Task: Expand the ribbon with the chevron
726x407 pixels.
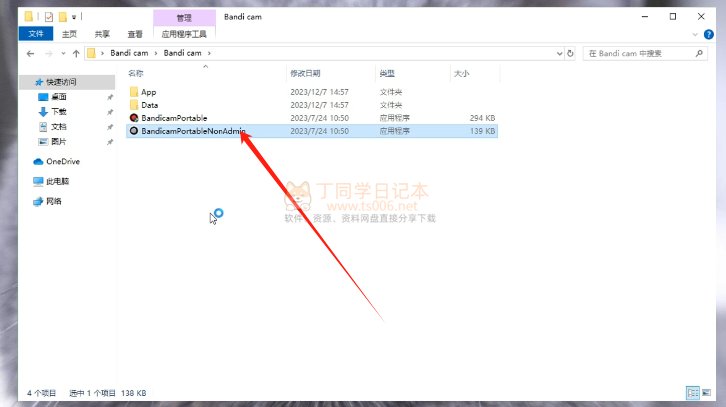Action: [x=695, y=34]
